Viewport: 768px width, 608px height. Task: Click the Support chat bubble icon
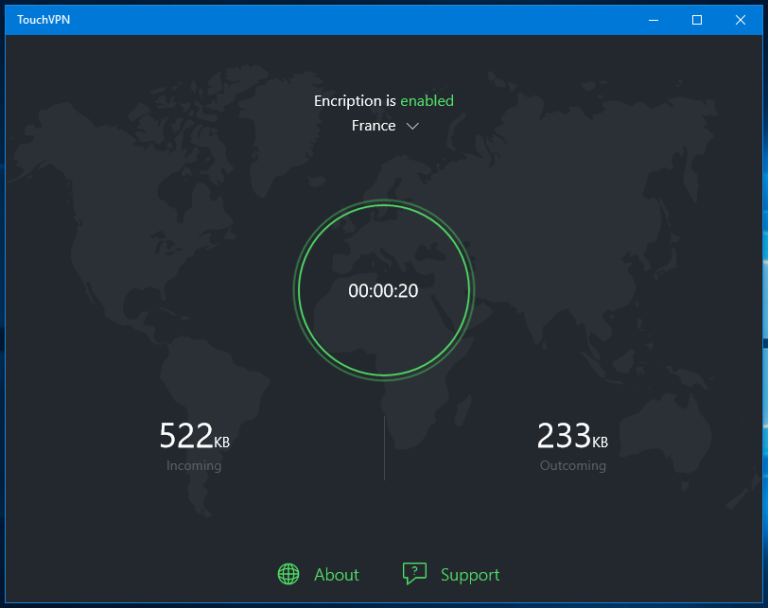point(414,573)
